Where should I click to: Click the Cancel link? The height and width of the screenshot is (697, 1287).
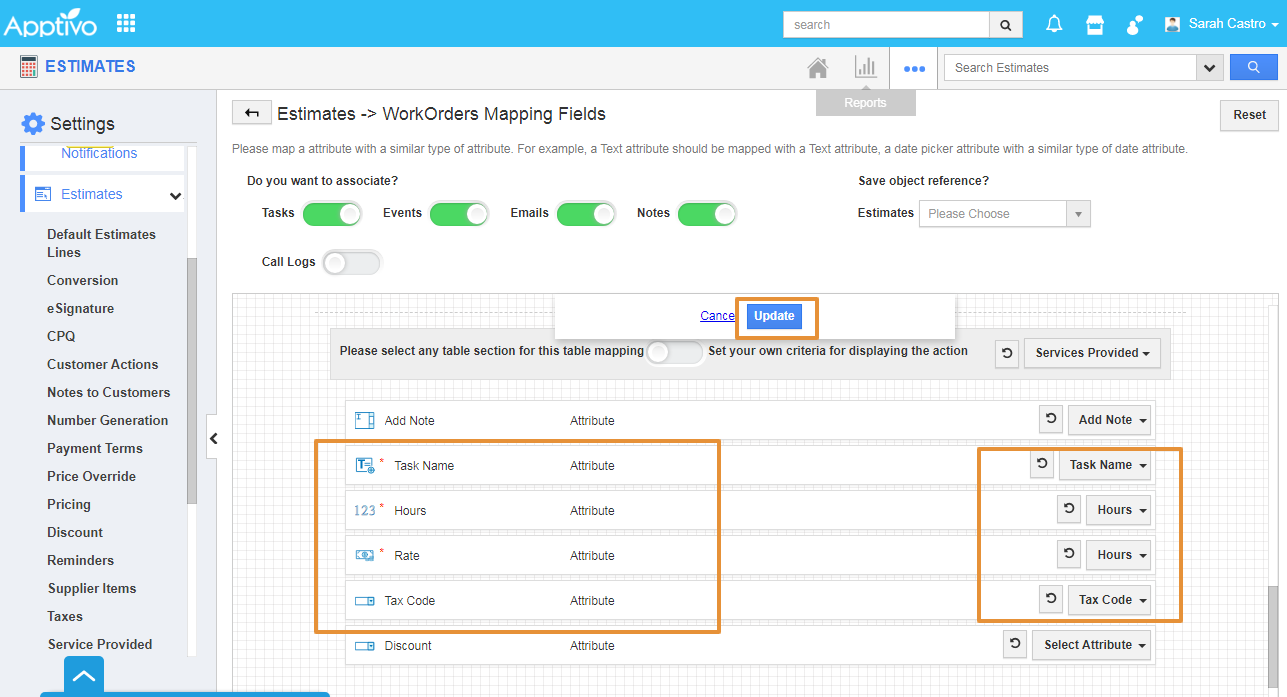point(717,316)
